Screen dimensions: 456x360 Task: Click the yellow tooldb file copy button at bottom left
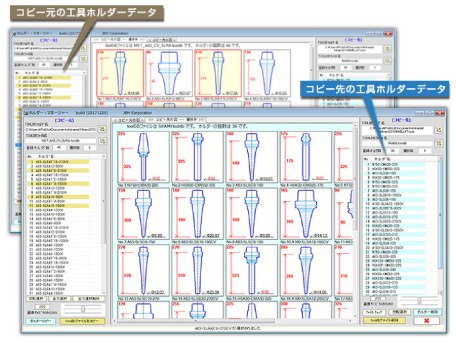pyautogui.click(x=82, y=321)
